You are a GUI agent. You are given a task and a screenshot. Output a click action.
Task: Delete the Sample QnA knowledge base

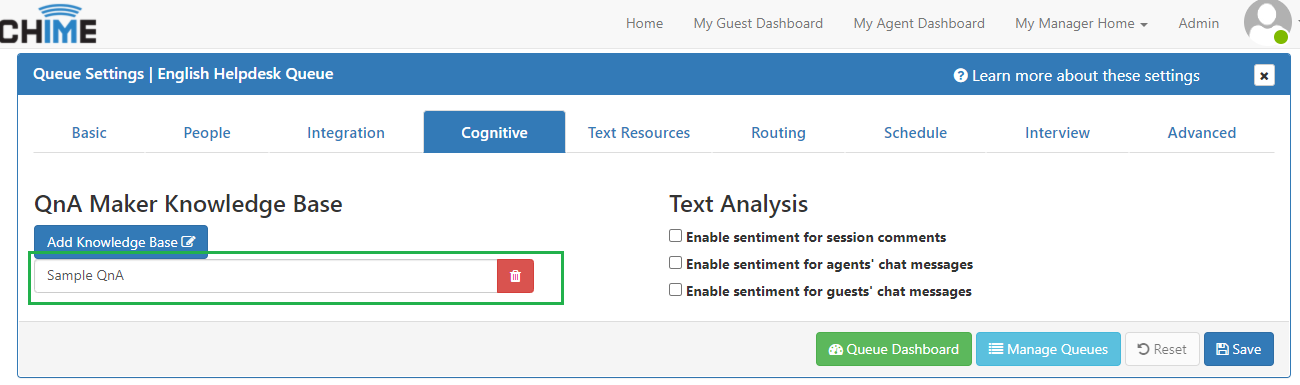[515, 276]
